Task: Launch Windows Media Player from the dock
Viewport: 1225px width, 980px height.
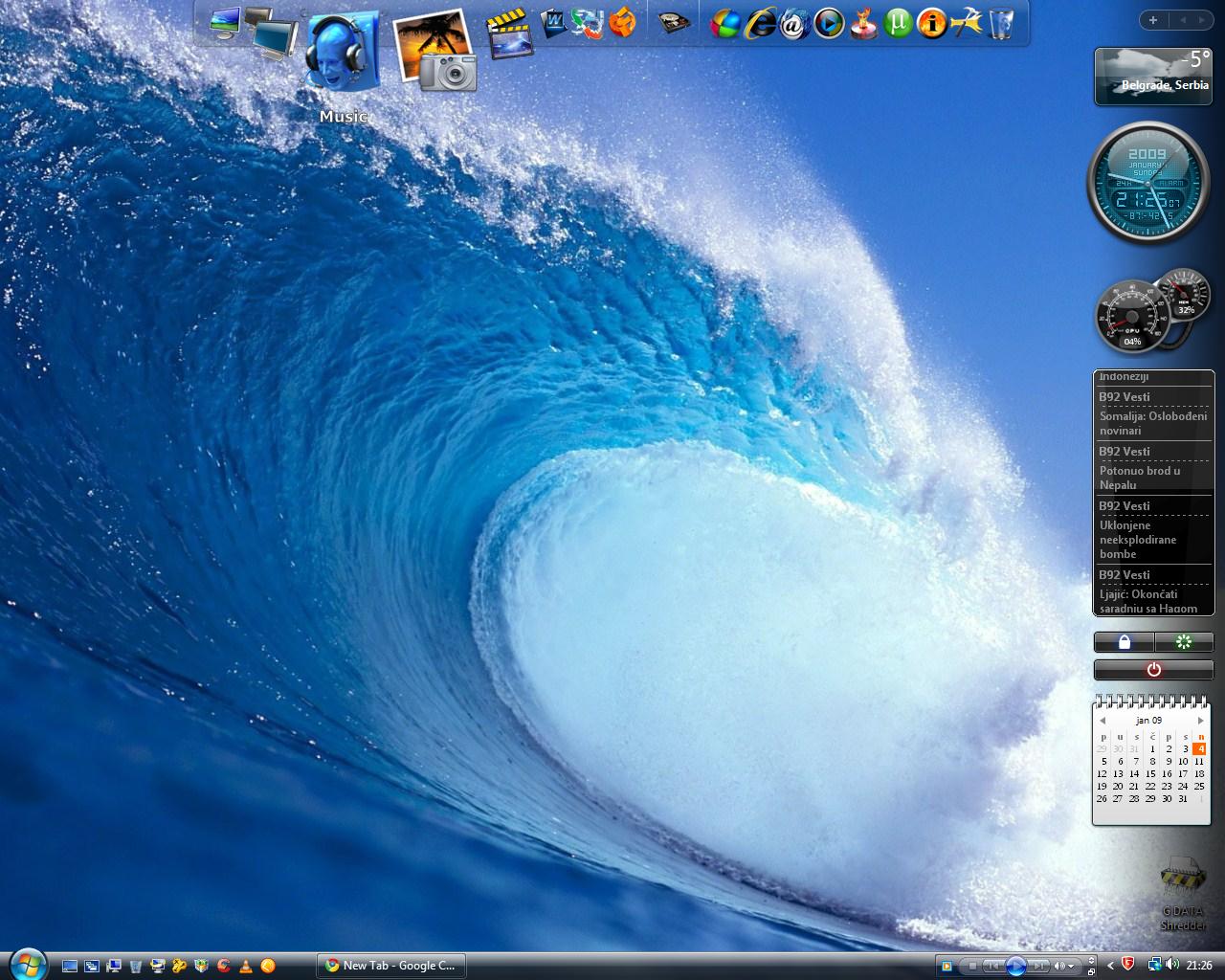Action: (x=829, y=23)
